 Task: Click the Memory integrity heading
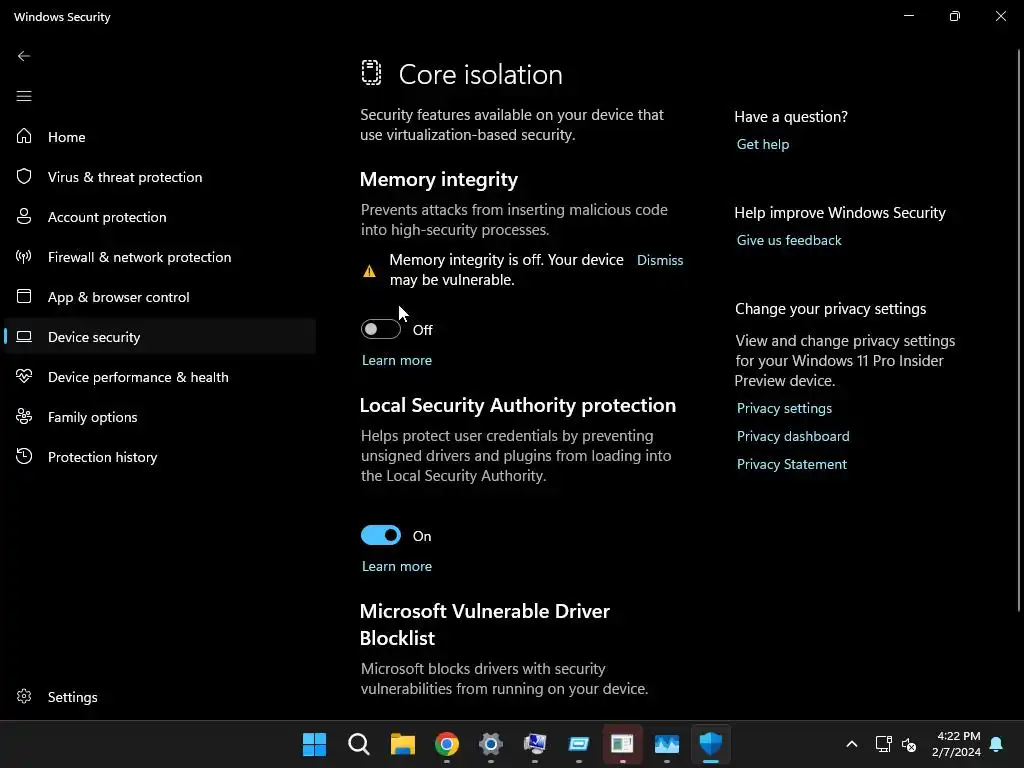pyautogui.click(x=438, y=179)
